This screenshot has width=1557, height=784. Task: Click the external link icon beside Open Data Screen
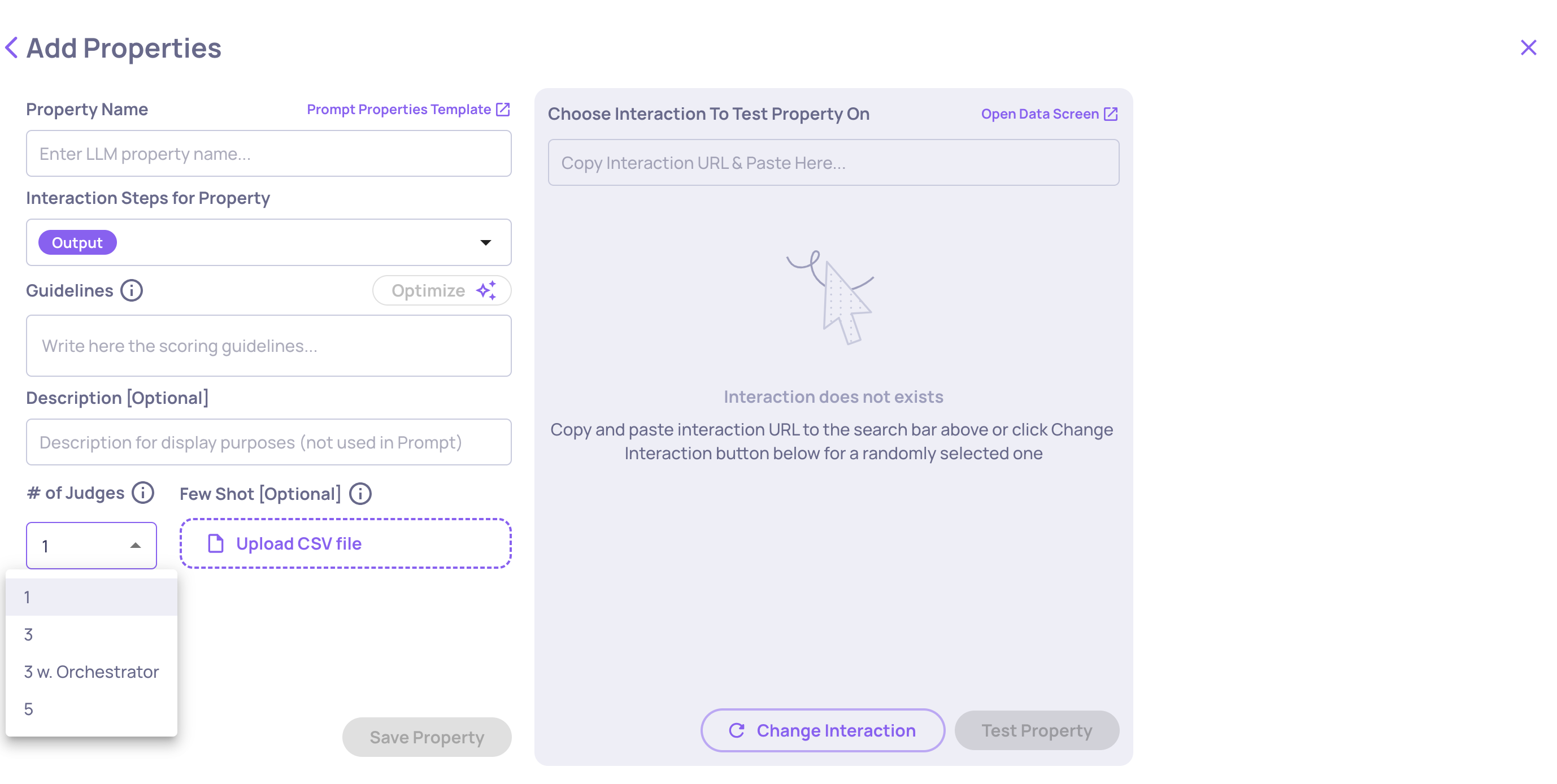coord(1111,114)
